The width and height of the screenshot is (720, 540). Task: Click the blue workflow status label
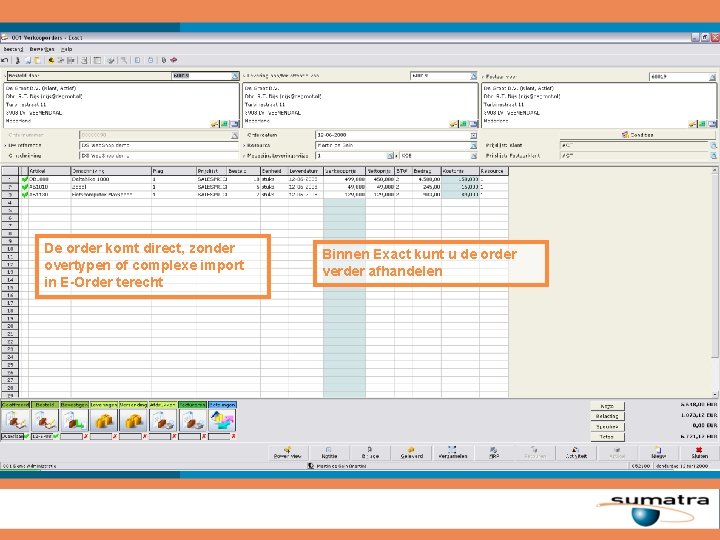[222, 405]
